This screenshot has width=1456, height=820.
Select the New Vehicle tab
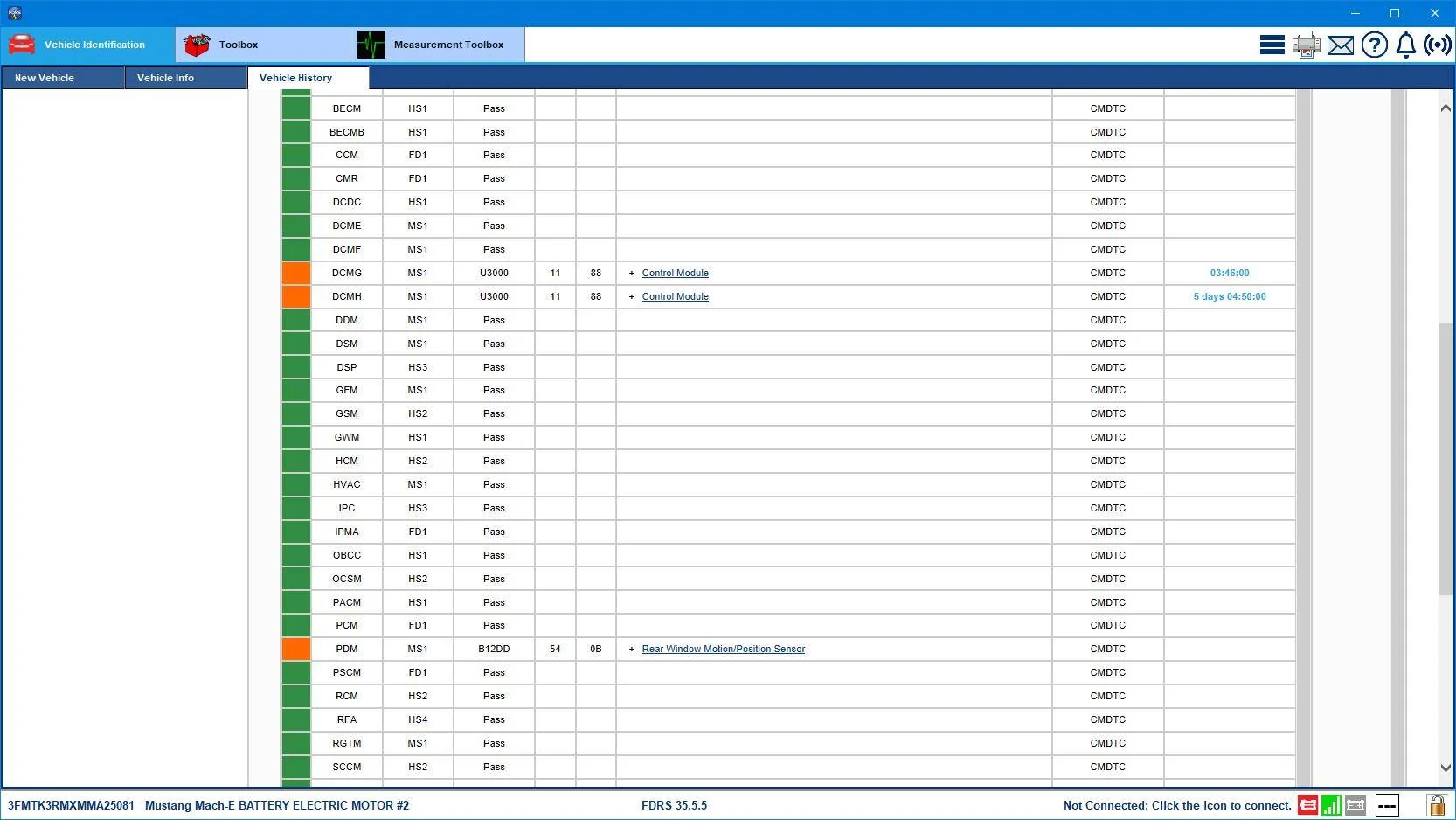pyautogui.click(x=63, y=78)
